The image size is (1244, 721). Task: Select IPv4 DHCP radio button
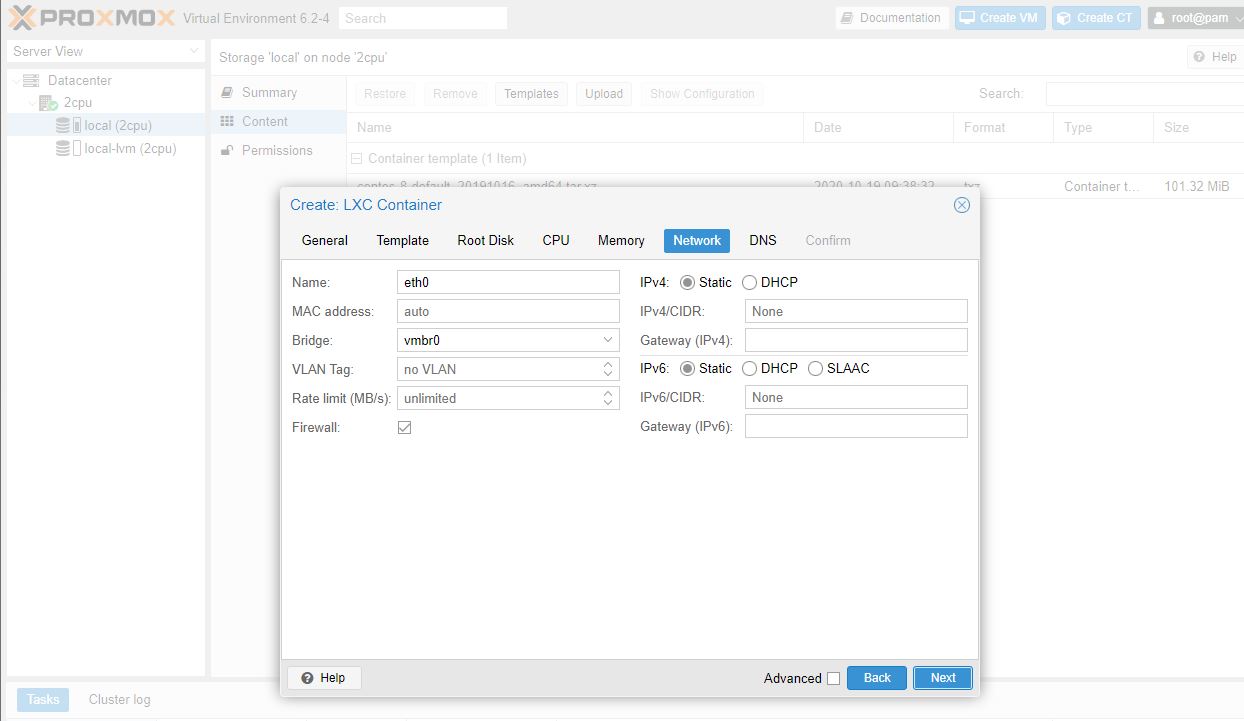[x=749, y=283]
